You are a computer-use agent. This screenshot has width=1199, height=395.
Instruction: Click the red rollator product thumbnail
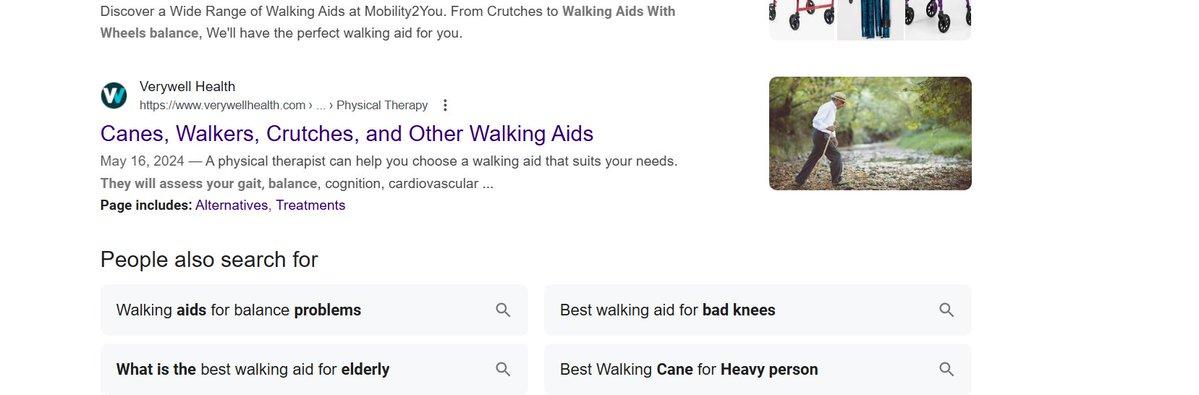pyautogui.click(x=801, y=18)
